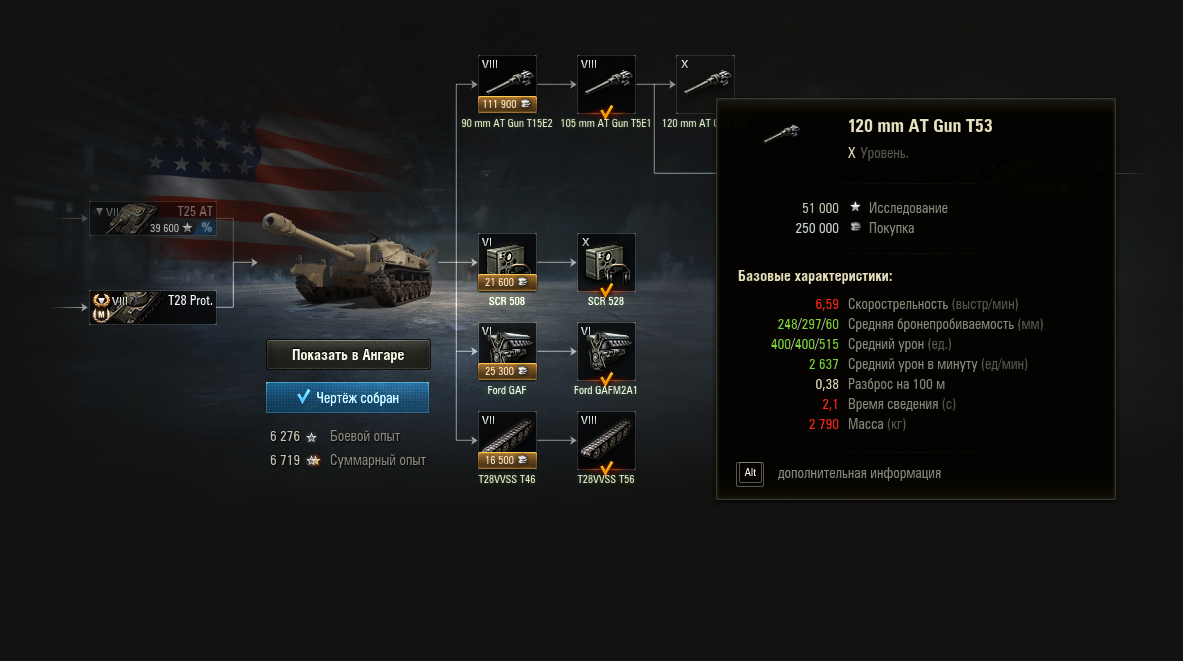Select the Ford GAF engine module
Image resolution: width=1183 pixels, height=661 pixels.
(x=507, y=352)
